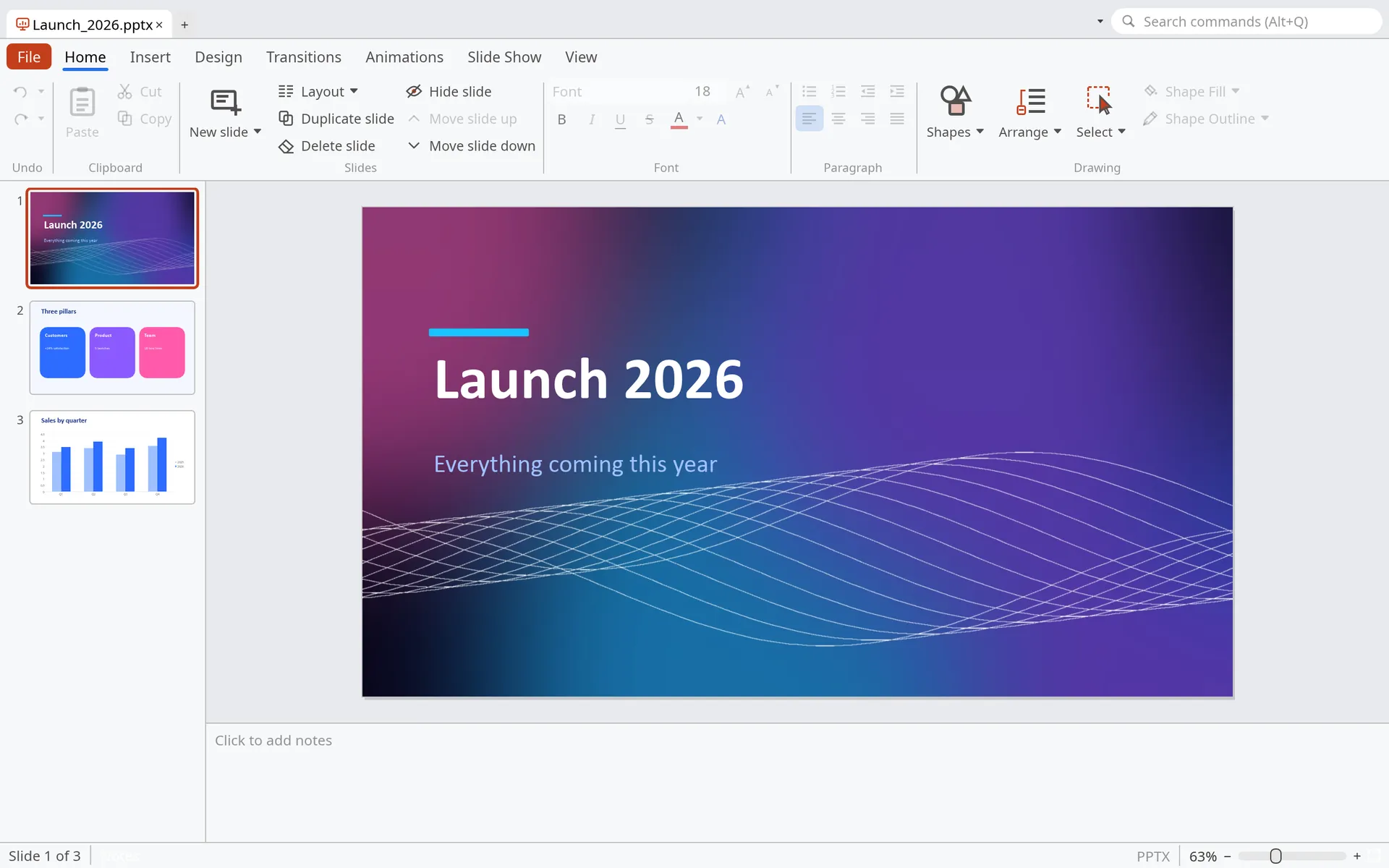Open the Shapes gallery icon
The image size is (1389, 868).
[955, 101]
